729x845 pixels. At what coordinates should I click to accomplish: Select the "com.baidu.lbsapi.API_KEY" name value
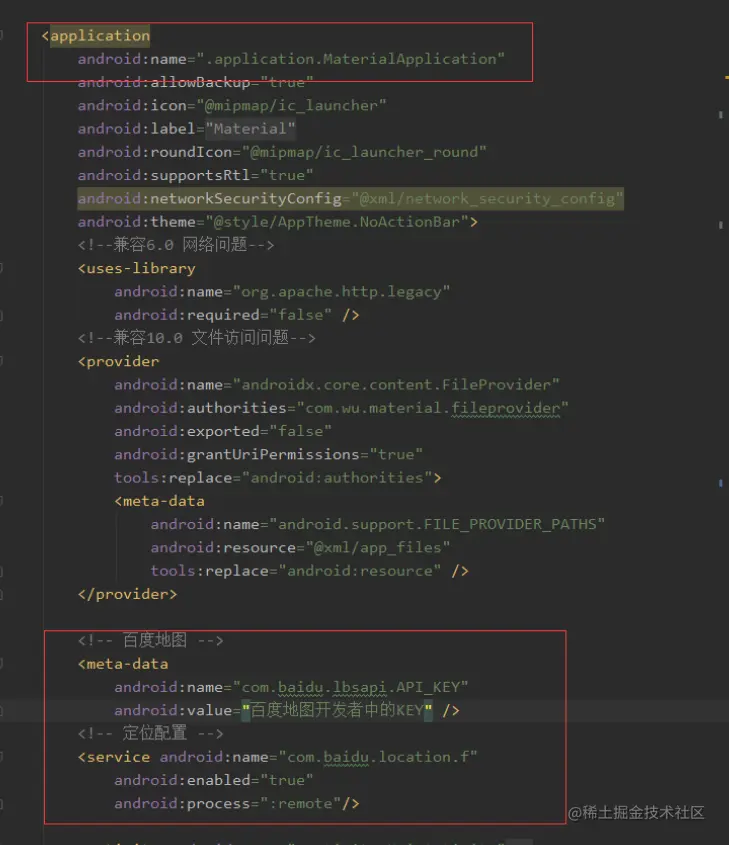pos(350,687)
